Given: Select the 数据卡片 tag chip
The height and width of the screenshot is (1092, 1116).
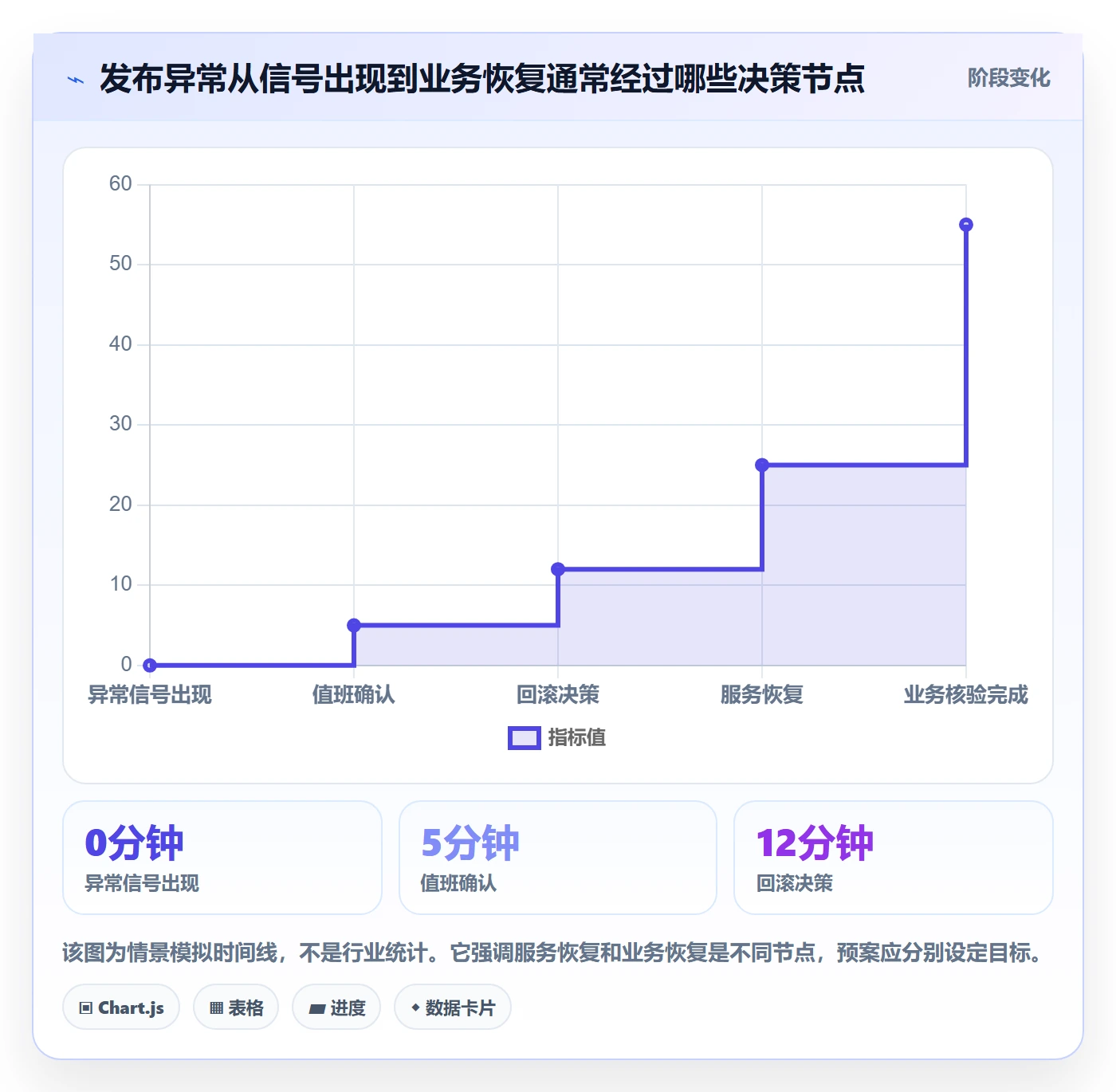Looking at the screenshot, I should pyautogui.click(x=453, y=1008).
